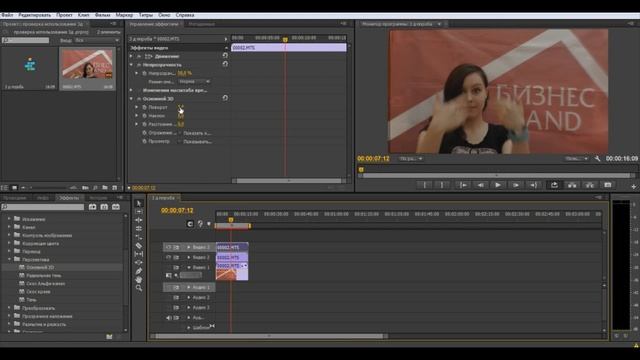Open Program Monitor settings wrench

pyautogui.click(x=597, y=159)
